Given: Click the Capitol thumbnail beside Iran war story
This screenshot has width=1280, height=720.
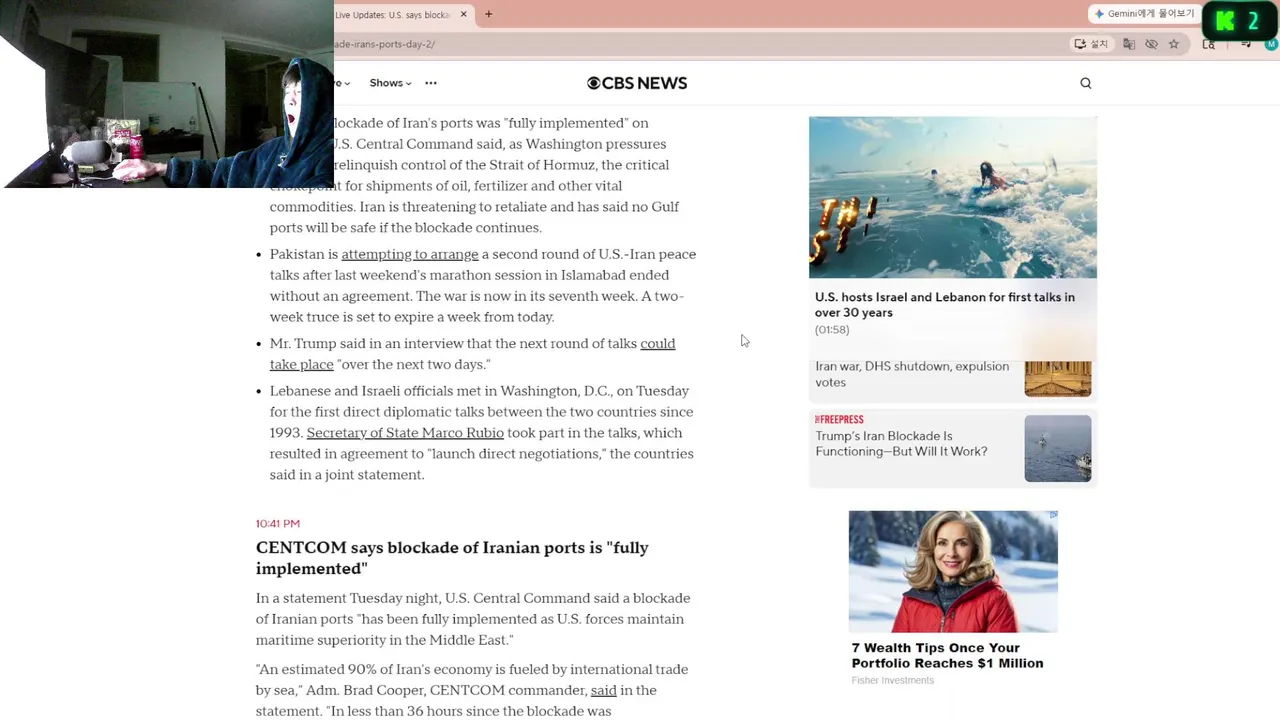Looking at the screenshot, I should pos(1058,378).
